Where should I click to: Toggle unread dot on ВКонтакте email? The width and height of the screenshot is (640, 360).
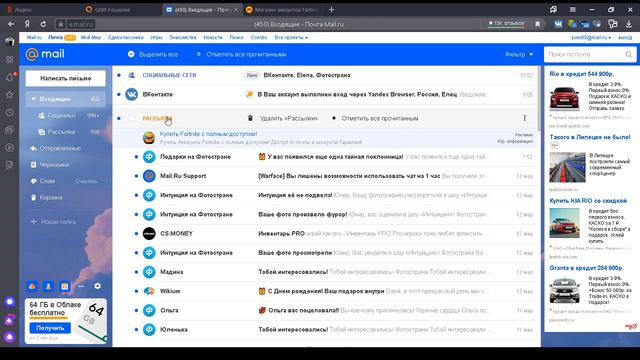119,94
